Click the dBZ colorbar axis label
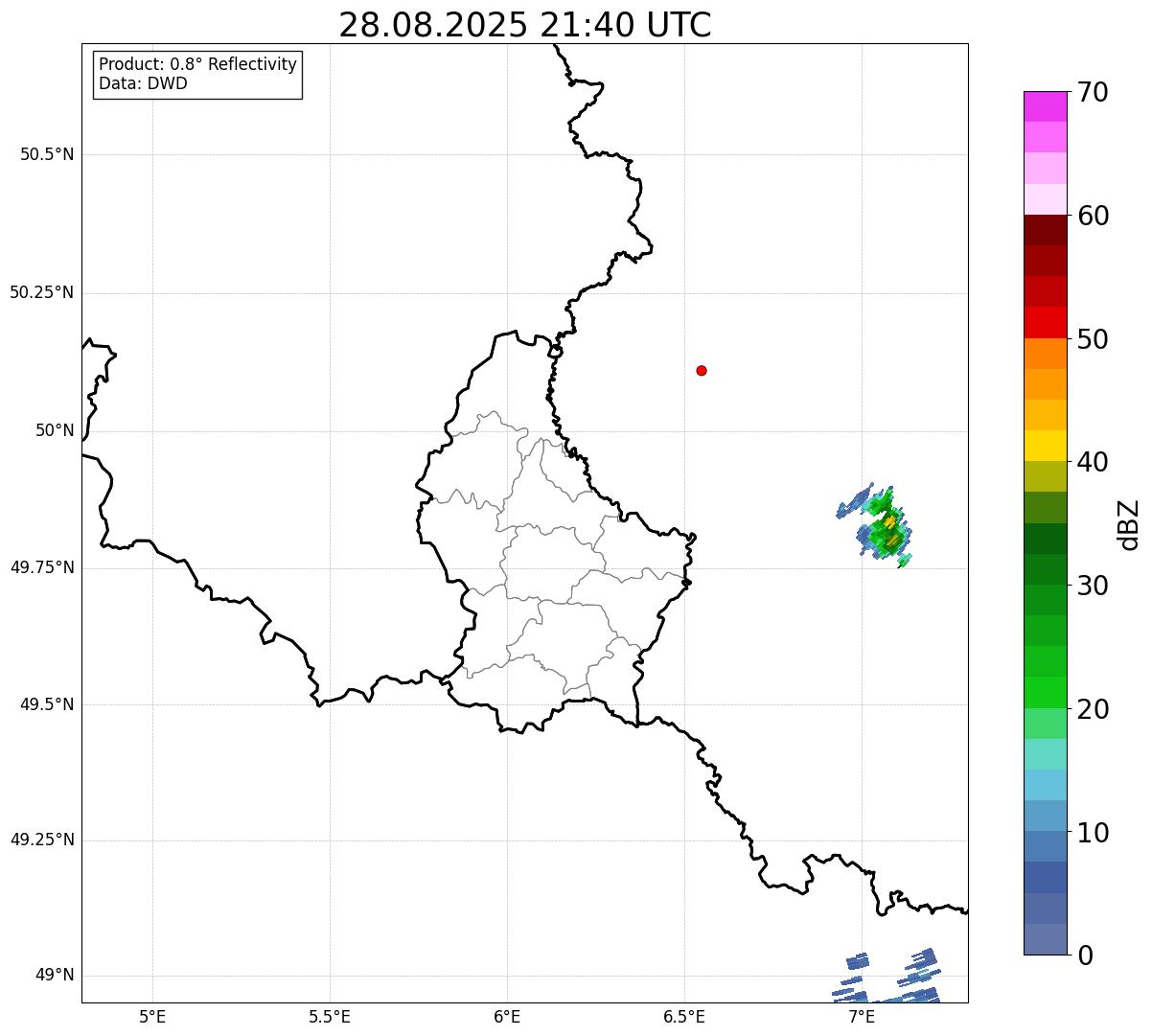The image size is (1152, 1036). tap(1129, 524)
